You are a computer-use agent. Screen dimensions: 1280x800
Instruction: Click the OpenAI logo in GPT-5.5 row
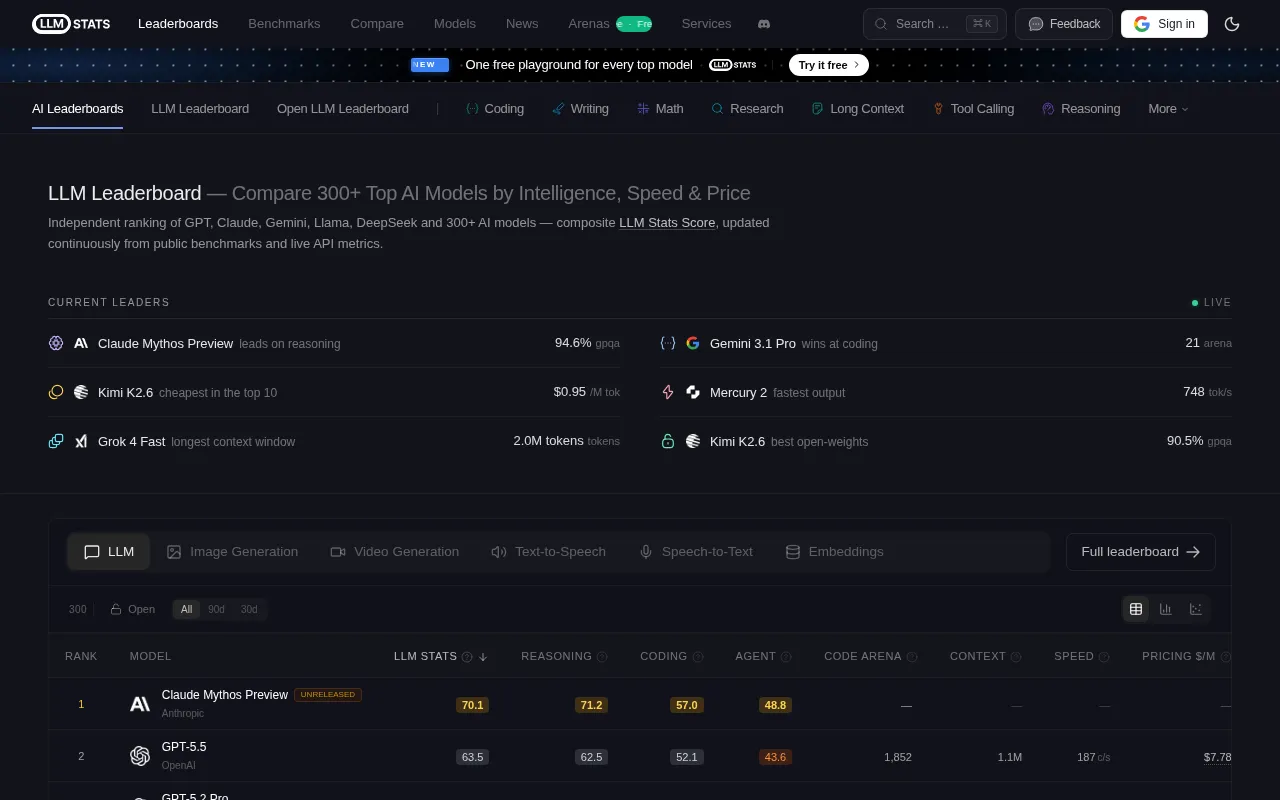coord(140,756)
